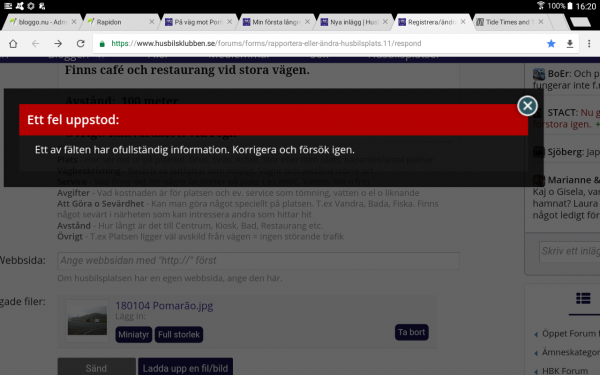Tap the blue bookmark star icon
Viewport: 600px width, 375px height.
coord(551,44)
